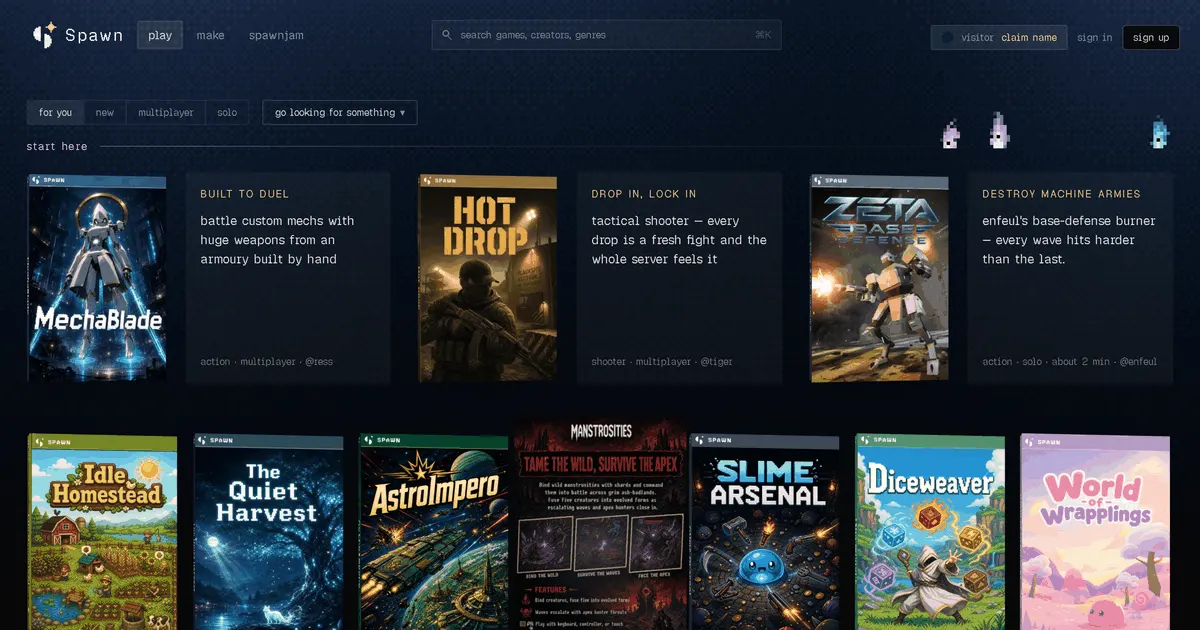Open the Manstrosities game cover
This screenshot has height=630, width=1200.
click(600, 525)
